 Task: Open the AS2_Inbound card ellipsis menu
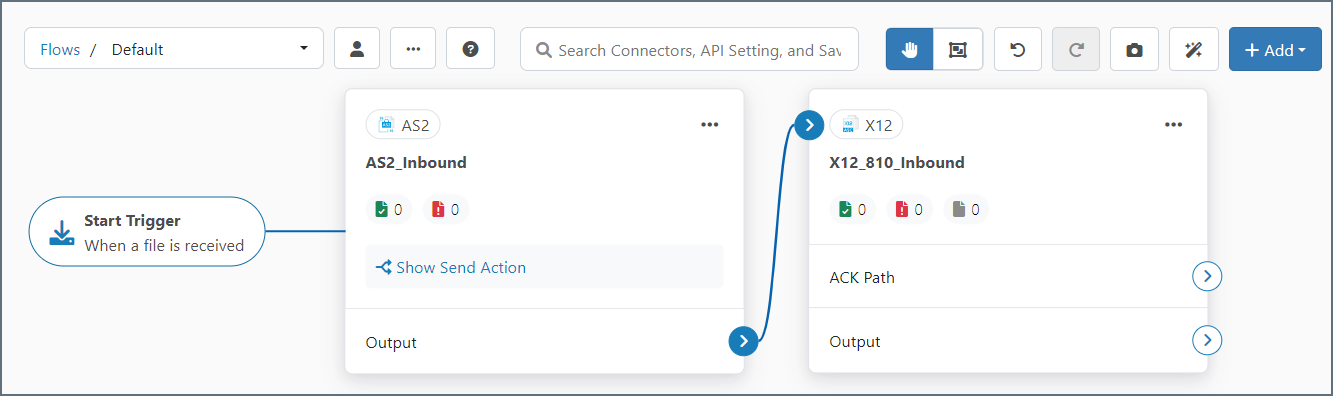pos(710,125)
